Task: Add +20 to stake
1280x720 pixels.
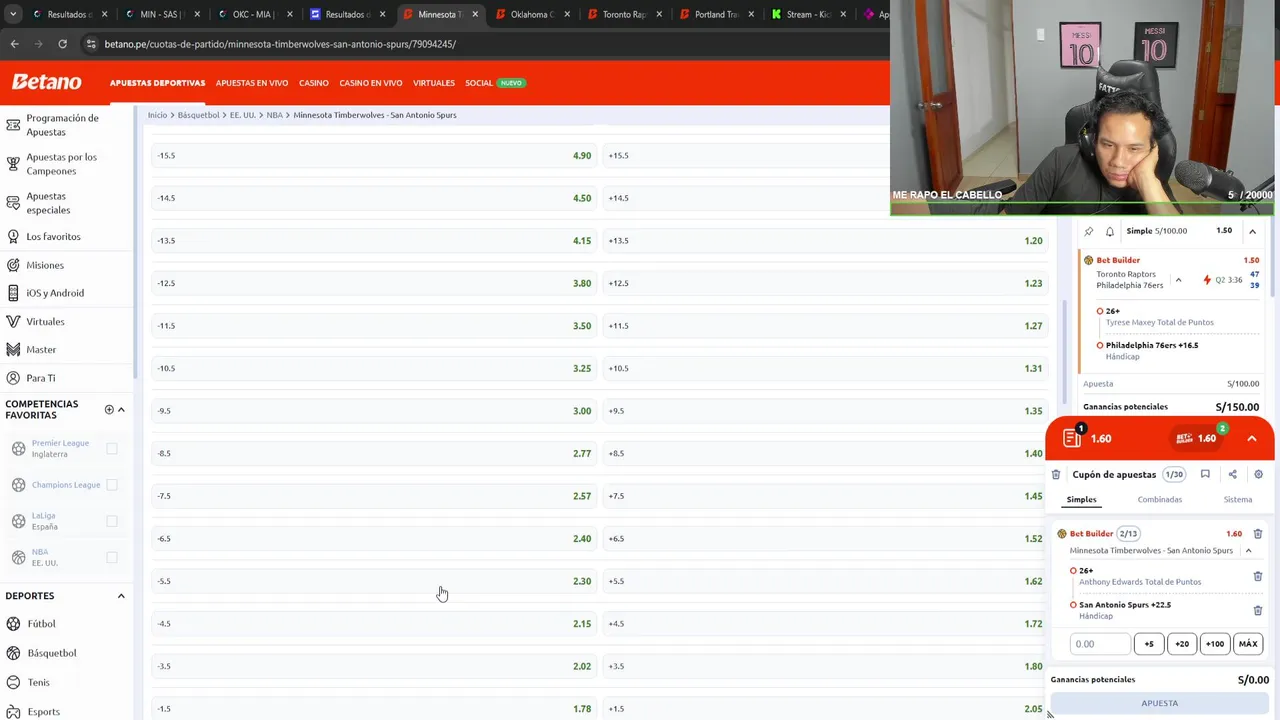Action: [1182, 644]
